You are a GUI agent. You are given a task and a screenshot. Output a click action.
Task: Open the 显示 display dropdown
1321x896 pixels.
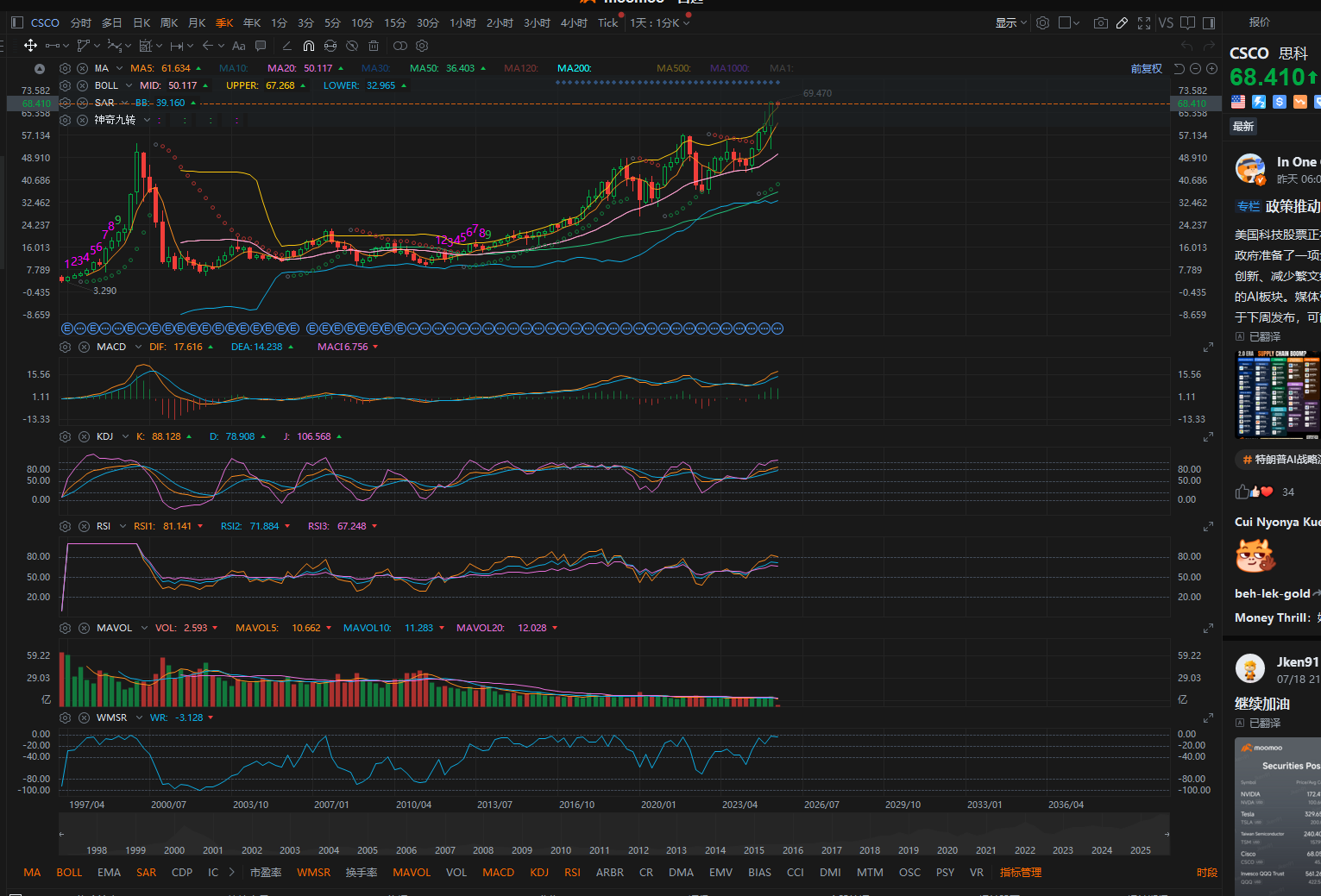pyautogui.click(x=1011, y=23)
